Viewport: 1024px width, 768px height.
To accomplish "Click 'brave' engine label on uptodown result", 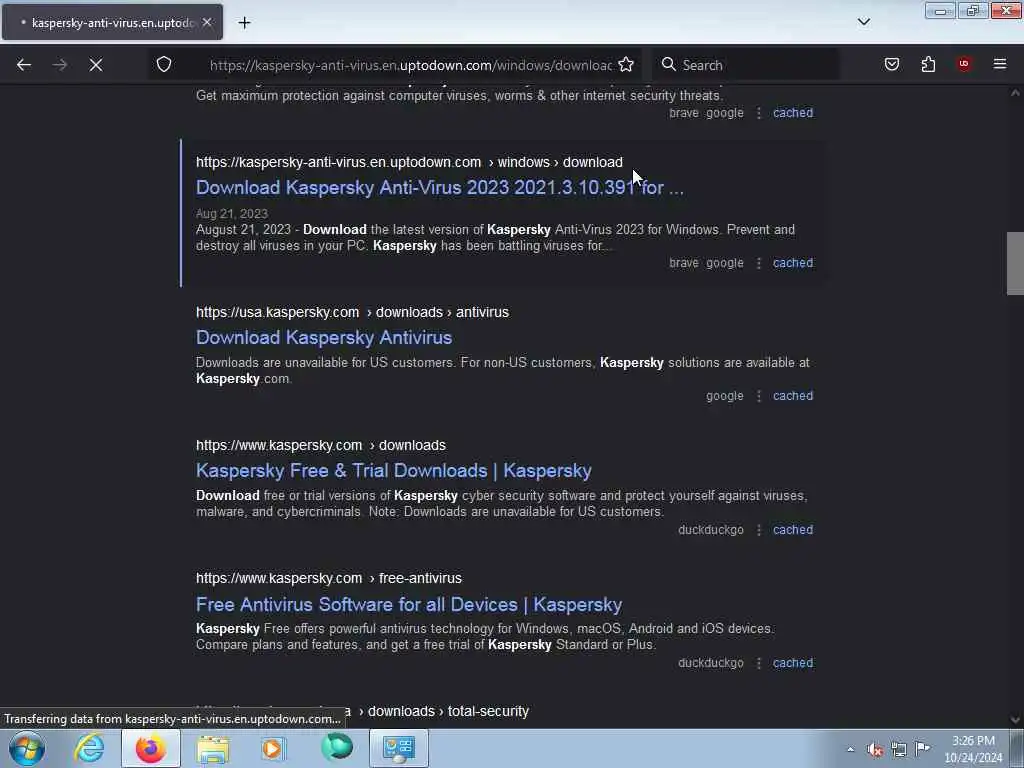I will click(x=684, y=263).
